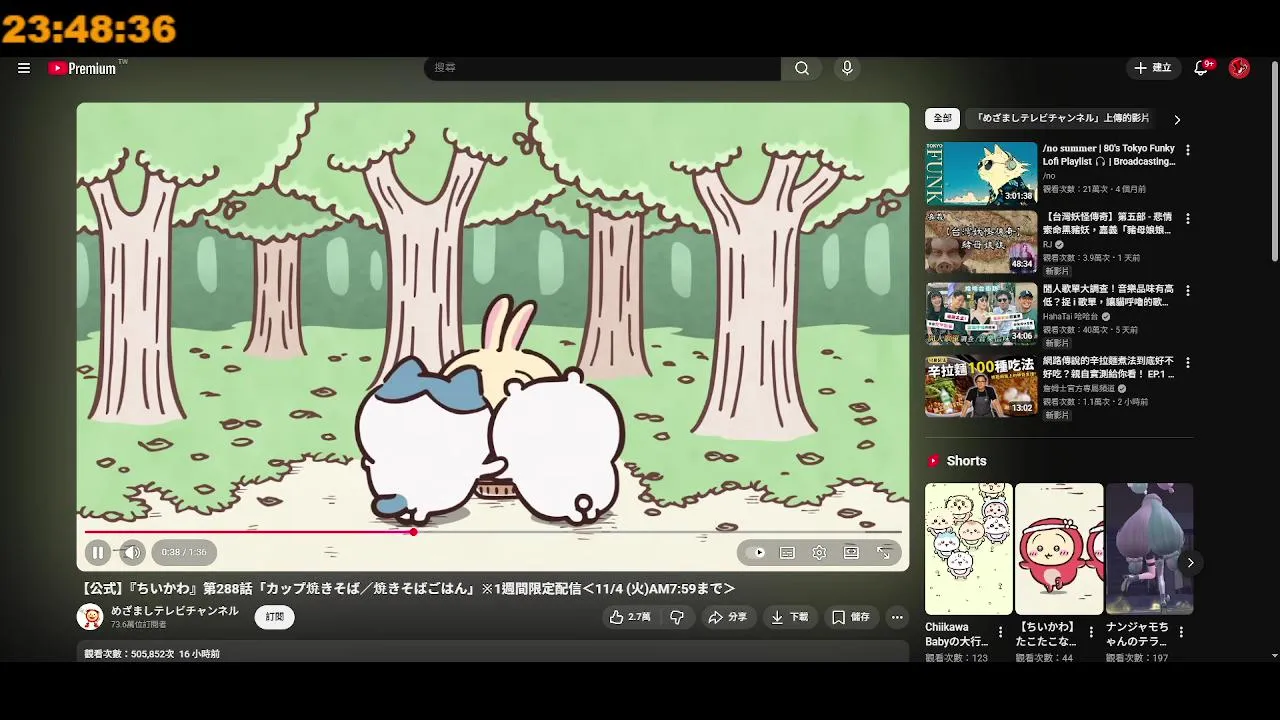
Task: Open the 辛拉麵100種吃法 thumbnail
Action: (x=981, y=386)
